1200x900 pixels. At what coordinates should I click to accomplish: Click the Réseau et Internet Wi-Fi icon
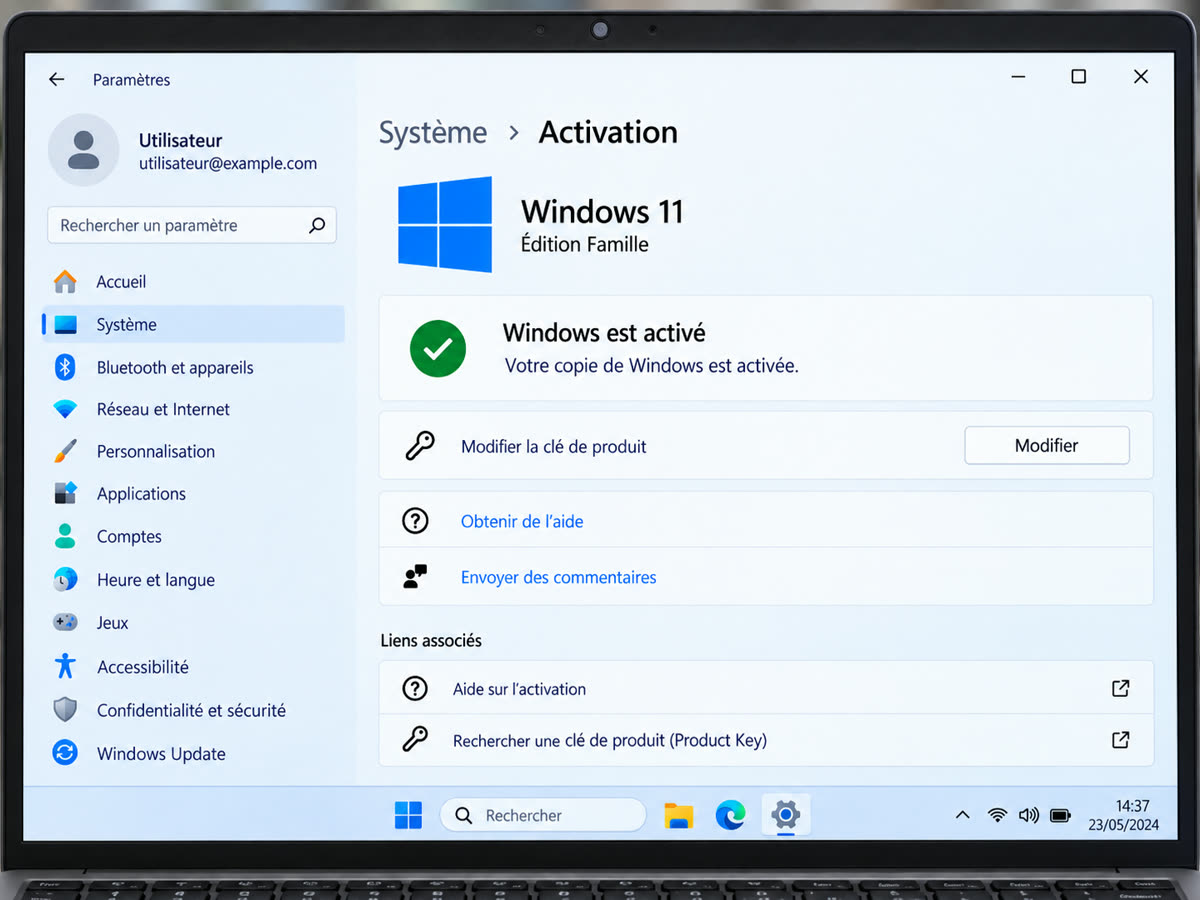coord(65,409)
